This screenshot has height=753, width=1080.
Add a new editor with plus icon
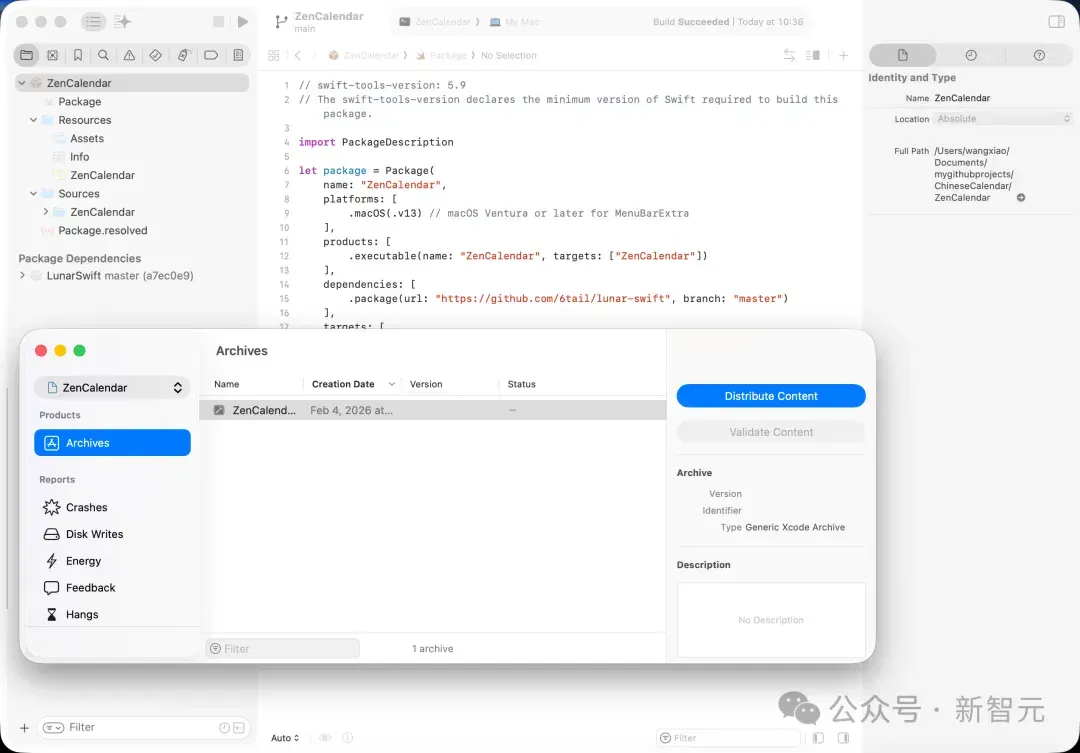[843, 55]
